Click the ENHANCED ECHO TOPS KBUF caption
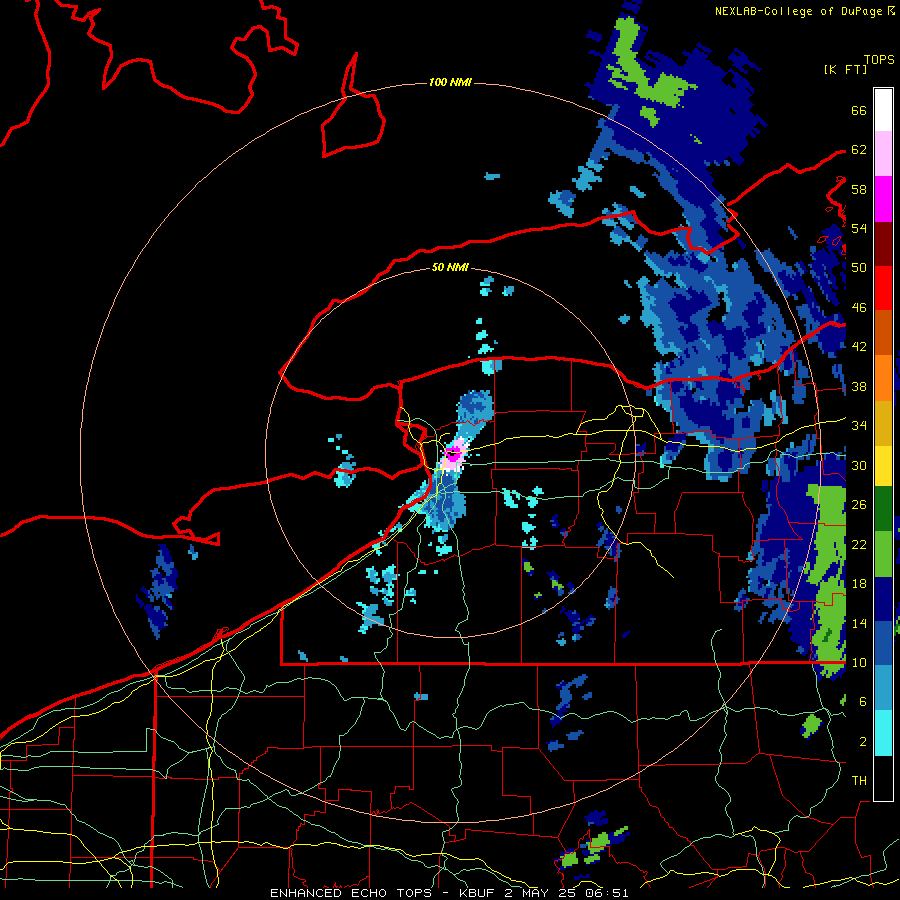900x900 pixels. (x=449, y=893)
